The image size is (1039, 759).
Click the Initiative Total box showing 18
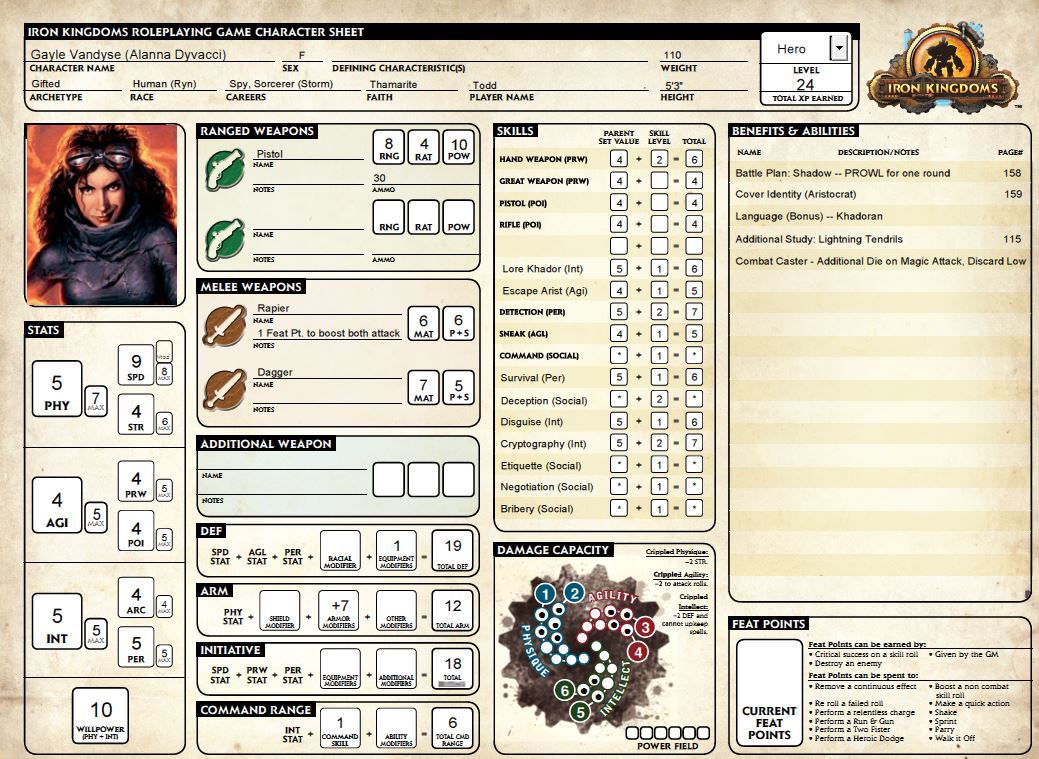[453, 669]
